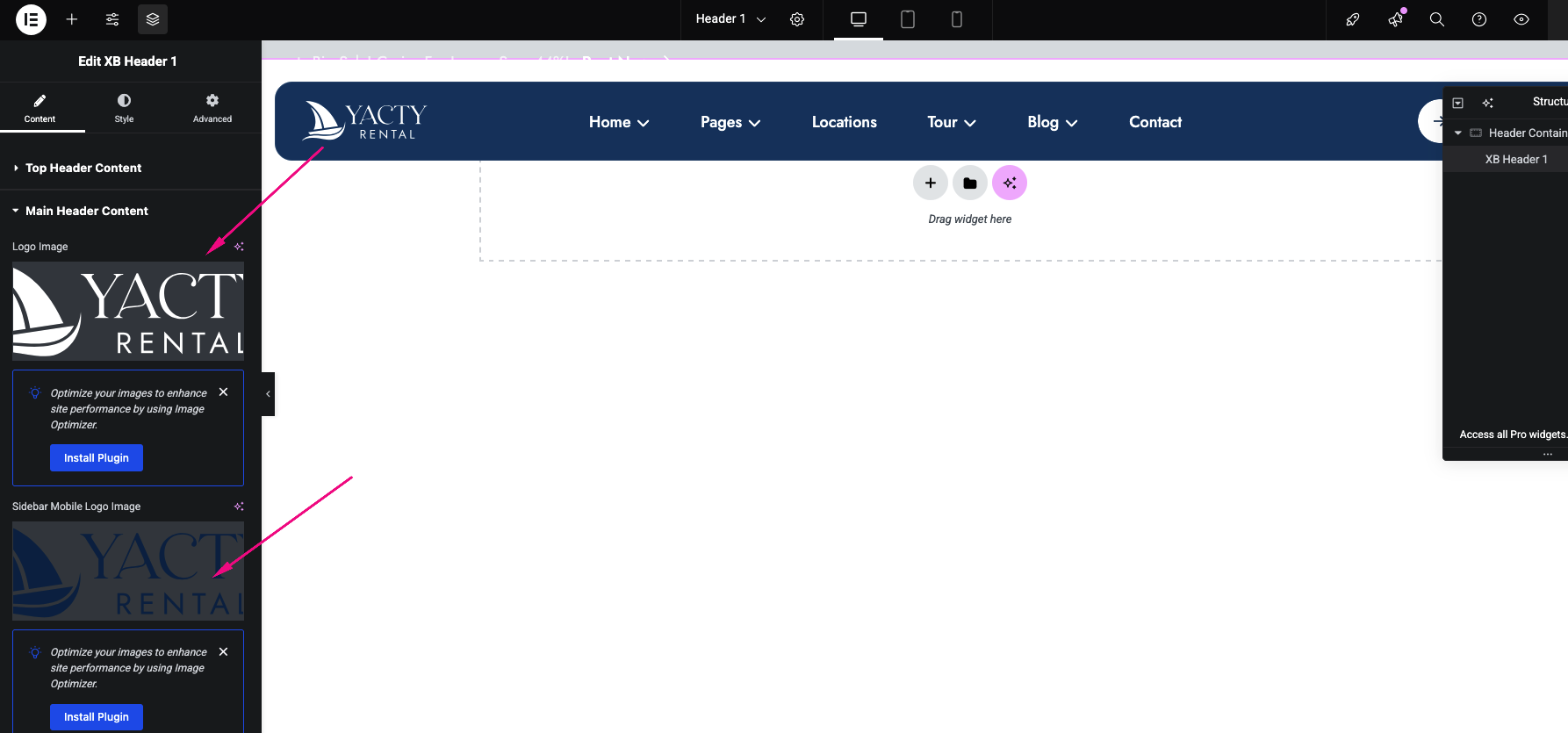
Task: Expand Top Header Content section
Action: tap(83, 168)
